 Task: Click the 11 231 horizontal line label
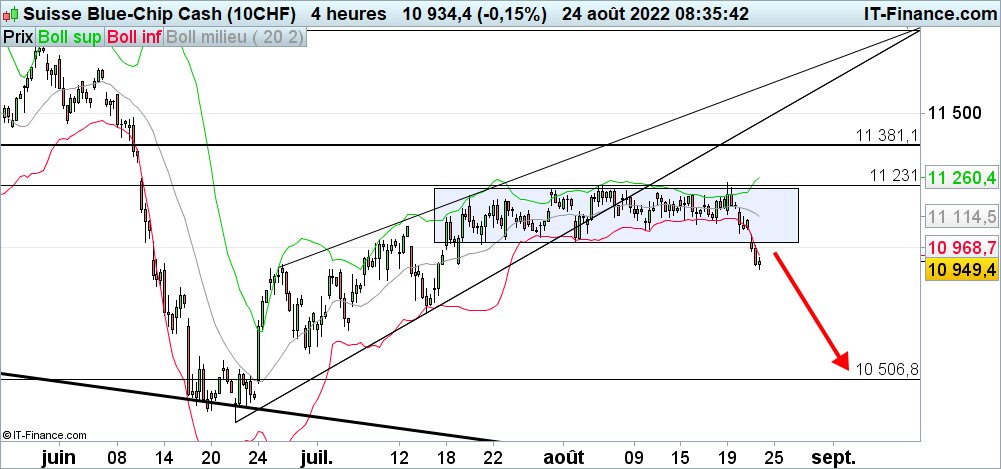[893, 175]
